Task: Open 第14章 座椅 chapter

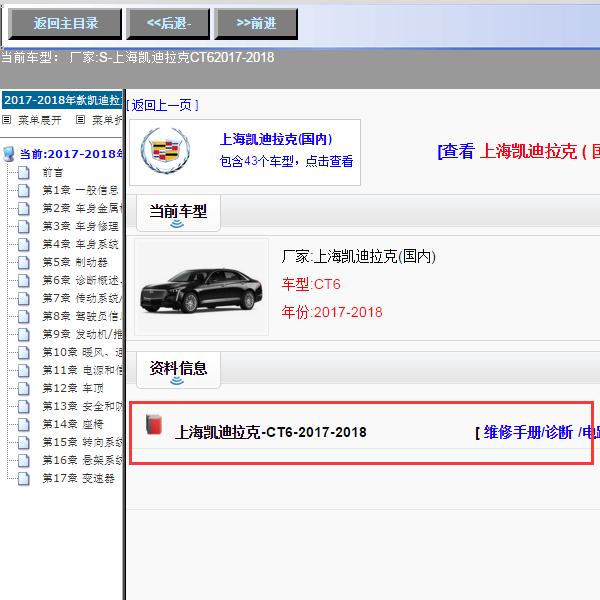Action: 73,424
